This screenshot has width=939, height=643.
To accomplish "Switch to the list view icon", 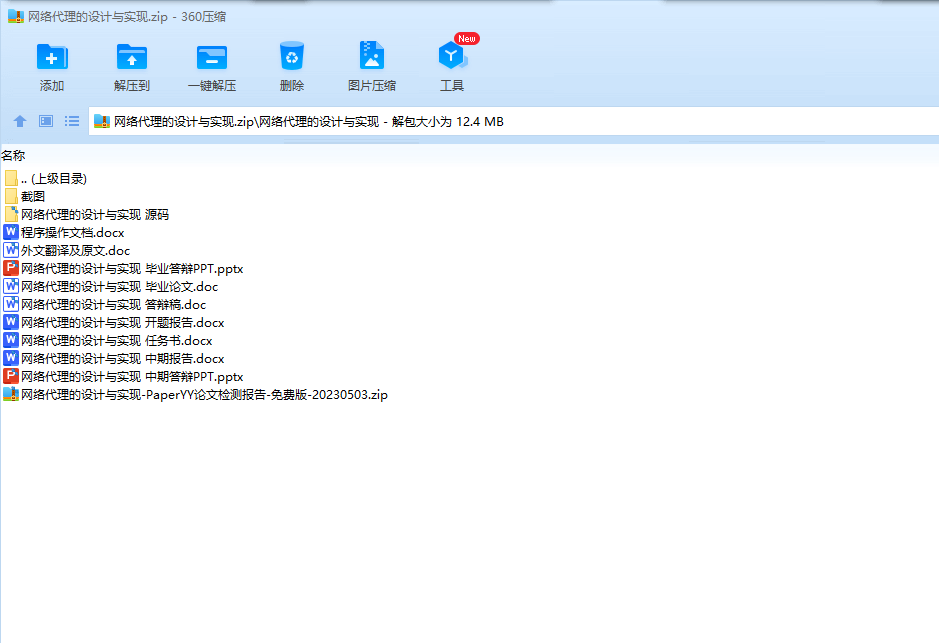I will coord(72,122).
